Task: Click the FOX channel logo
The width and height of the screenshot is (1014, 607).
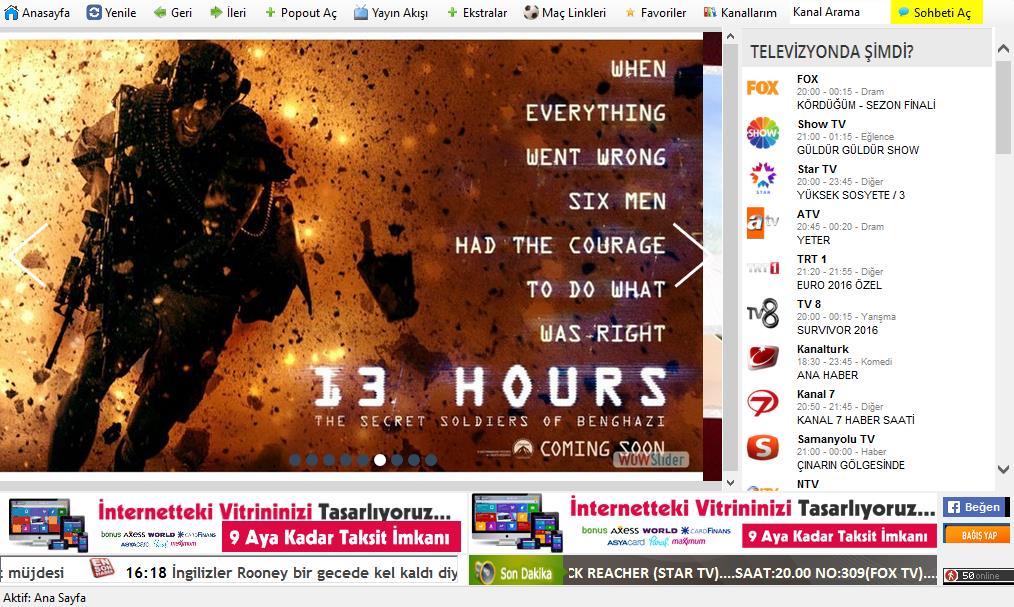Action: pyautogui.click(x=763, y=88)
